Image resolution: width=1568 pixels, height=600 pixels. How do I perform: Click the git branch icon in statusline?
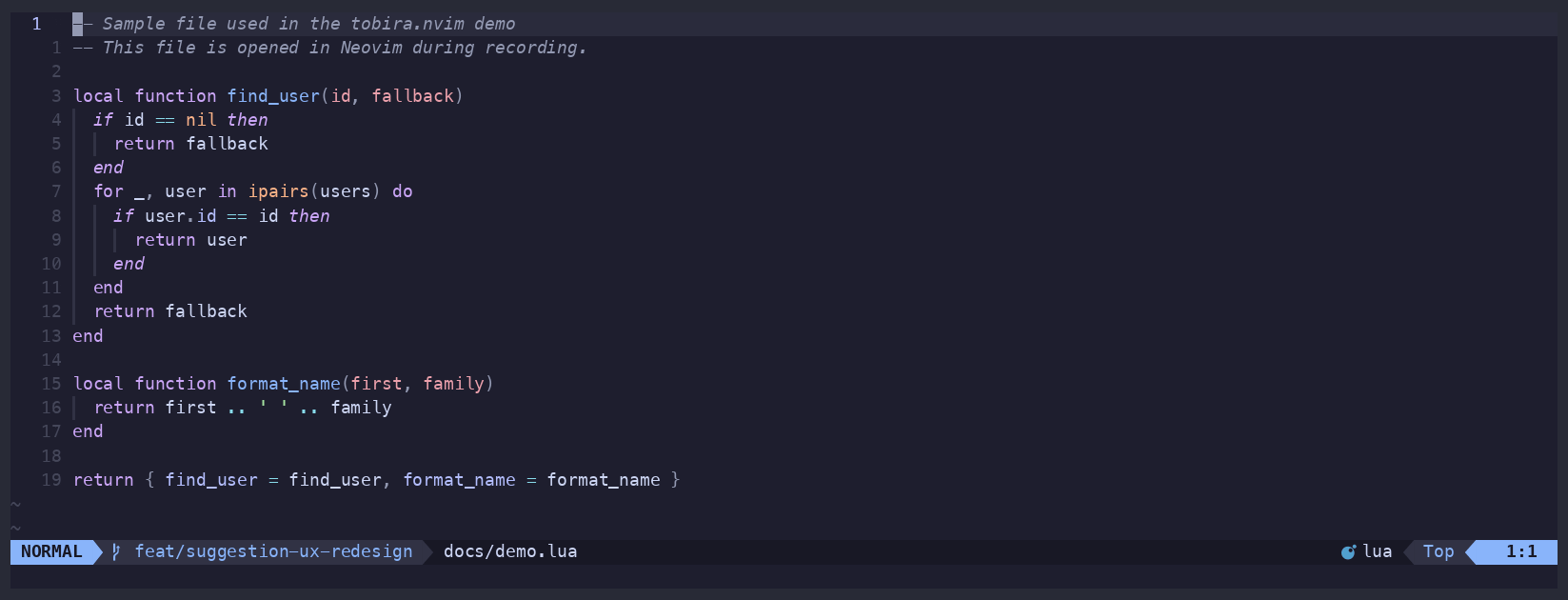coord(115,551)
